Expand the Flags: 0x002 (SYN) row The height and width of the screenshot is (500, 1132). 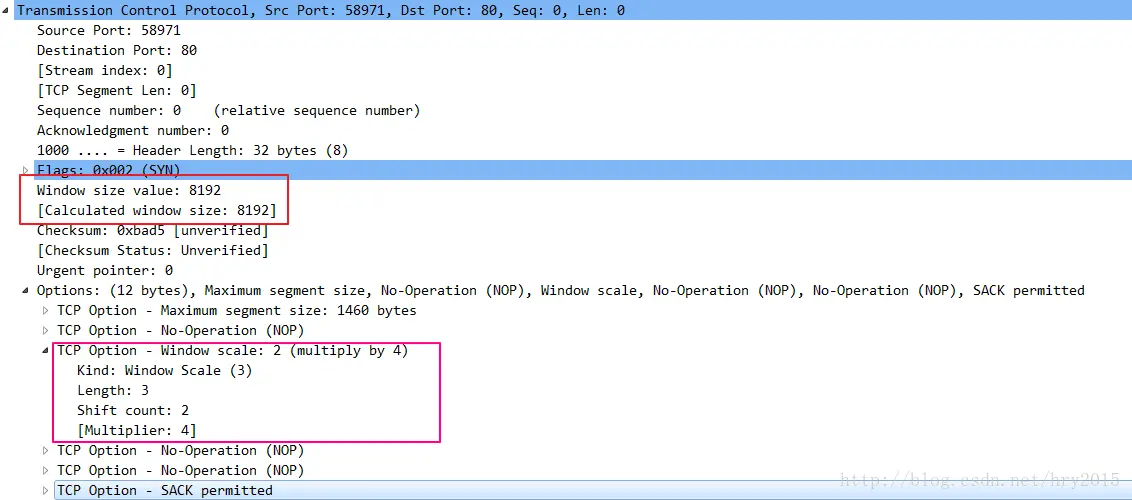click(27, 170)
